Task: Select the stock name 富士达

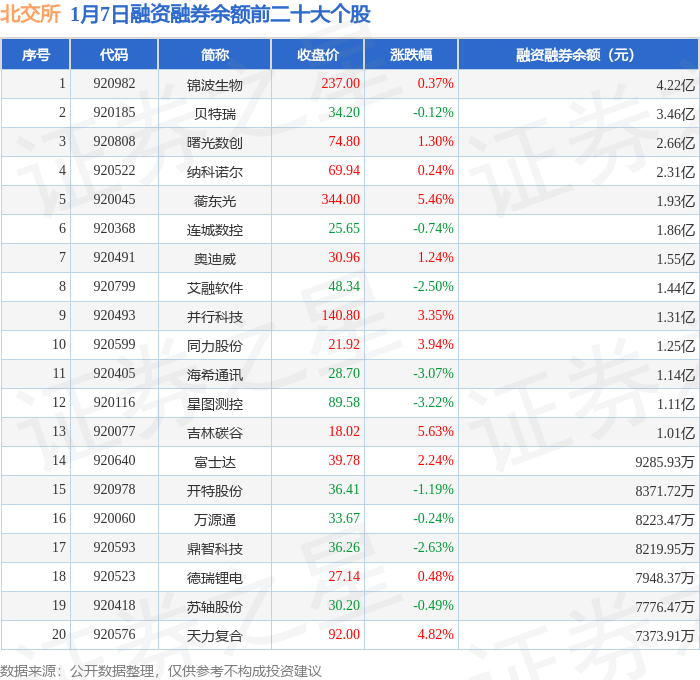Action: (x=215, y=462)
